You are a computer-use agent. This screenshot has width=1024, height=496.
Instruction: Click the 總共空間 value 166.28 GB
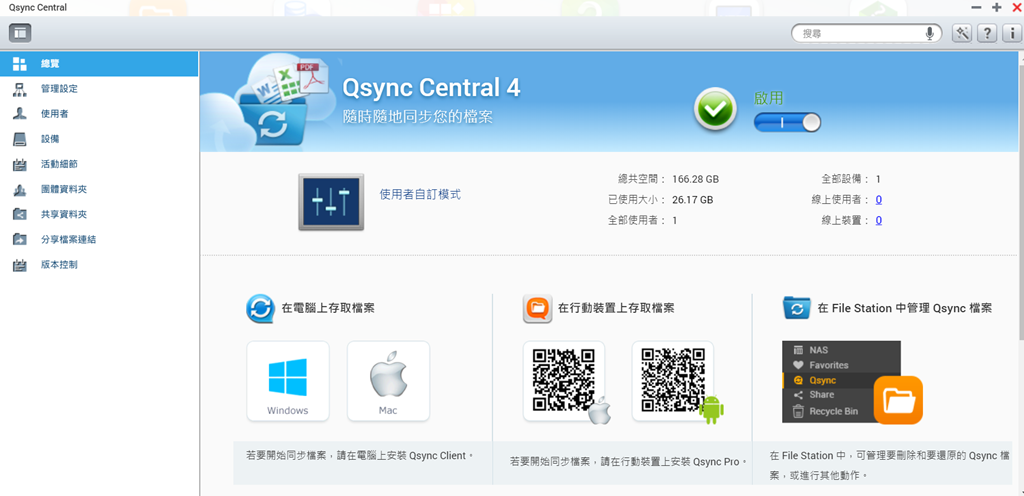[696, 179]
